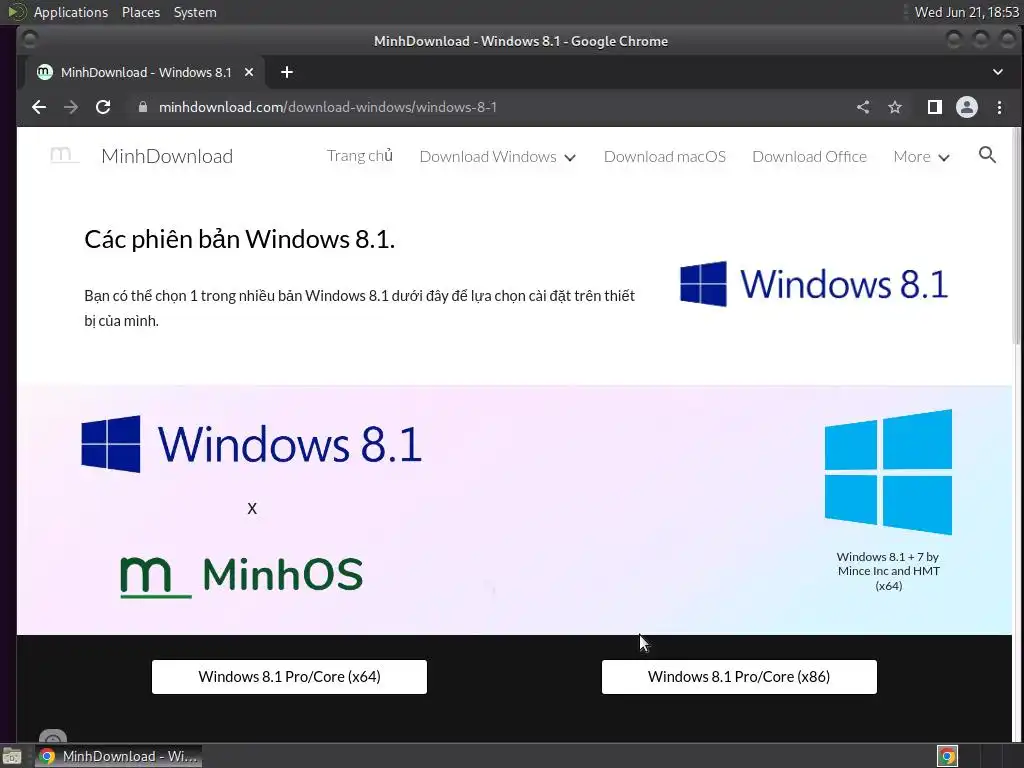Open a new tab with plus icon
This screenshot has height=768, width=1024.
tap(287, 72)
